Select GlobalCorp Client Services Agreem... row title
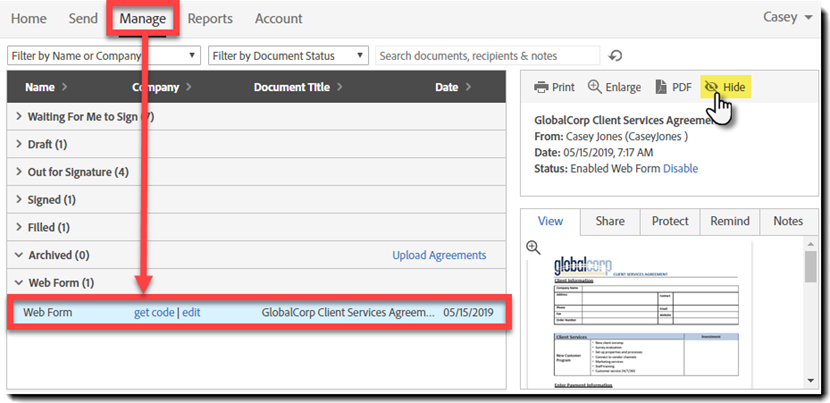The width and height of the screenshot is (830, 403). click(x=348, y=312)
